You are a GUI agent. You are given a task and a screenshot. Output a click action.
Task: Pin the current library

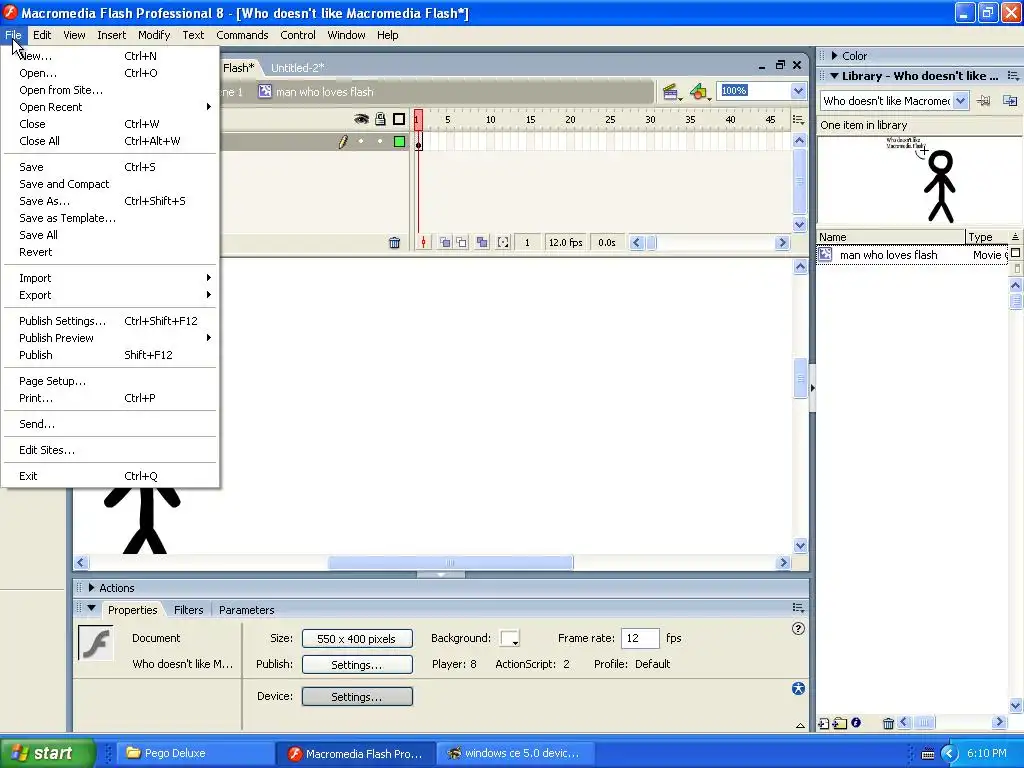click(984, 101)
